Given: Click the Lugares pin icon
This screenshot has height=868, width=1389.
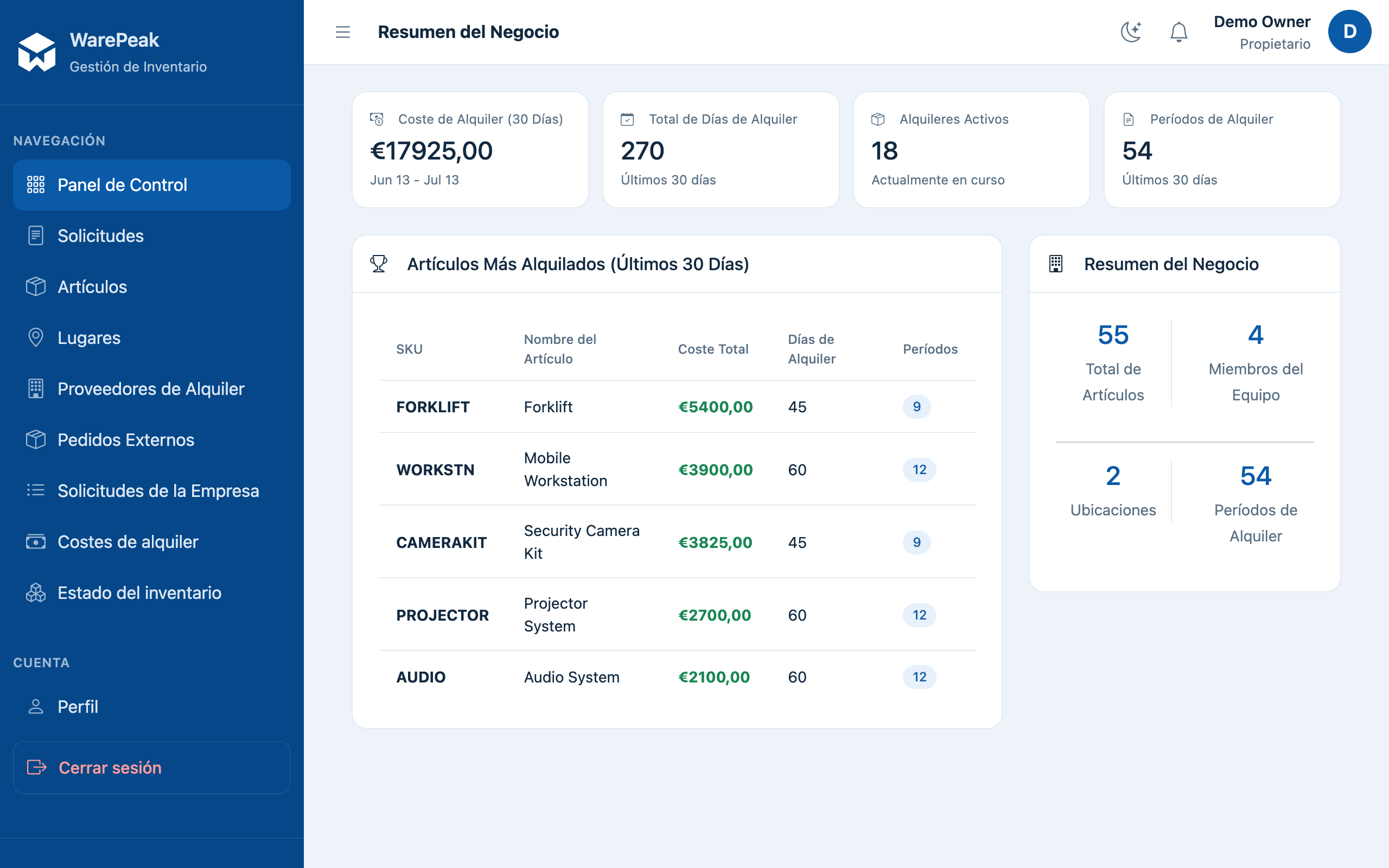Looking at the screenshot, I should [36, 337].
